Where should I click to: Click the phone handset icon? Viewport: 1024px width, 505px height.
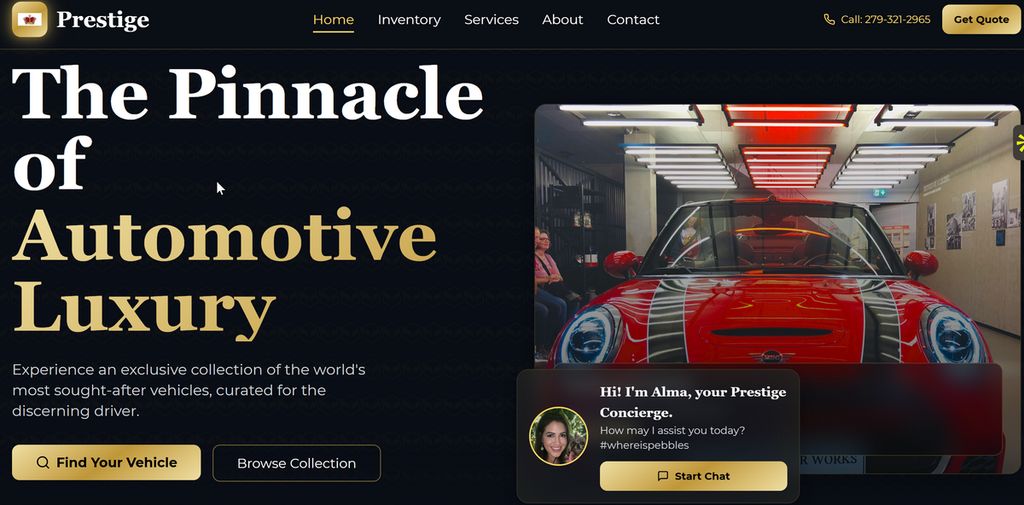pos(829,20)
